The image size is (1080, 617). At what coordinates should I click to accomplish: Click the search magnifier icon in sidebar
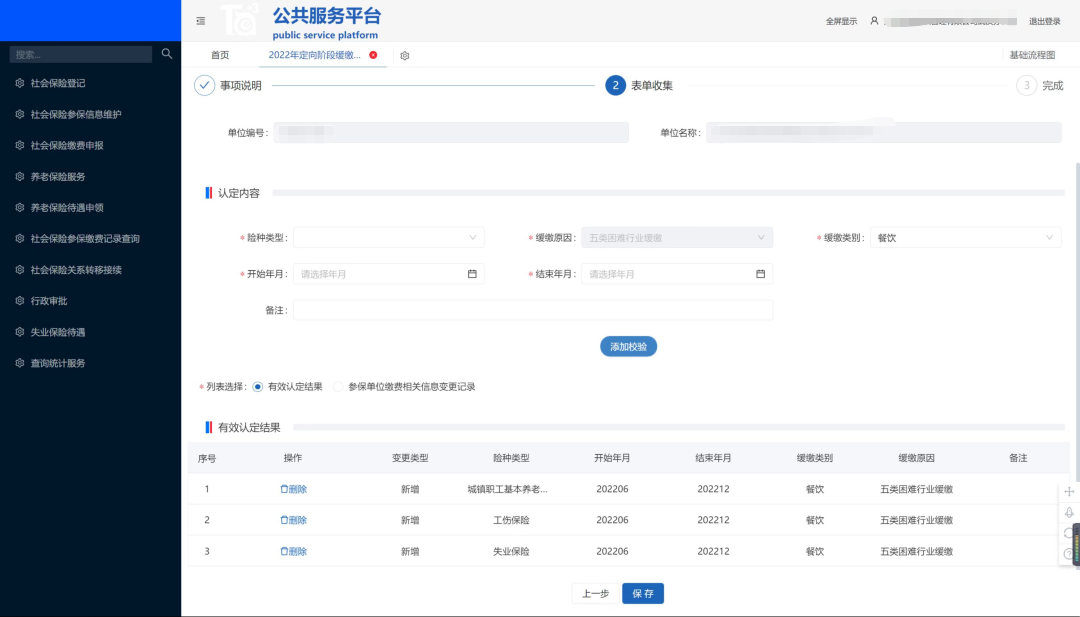point(167,53)
